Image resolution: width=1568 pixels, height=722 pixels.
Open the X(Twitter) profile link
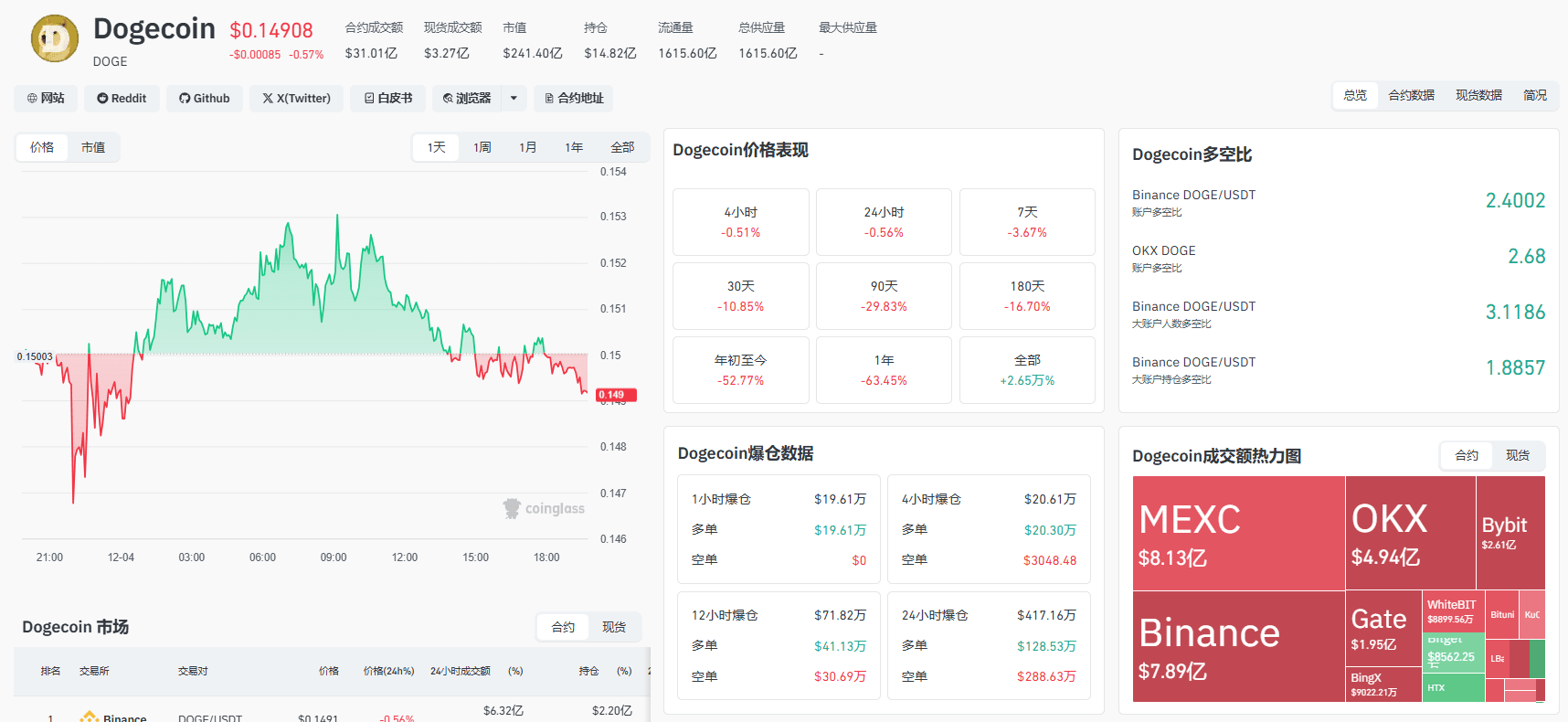pos(297,98)
